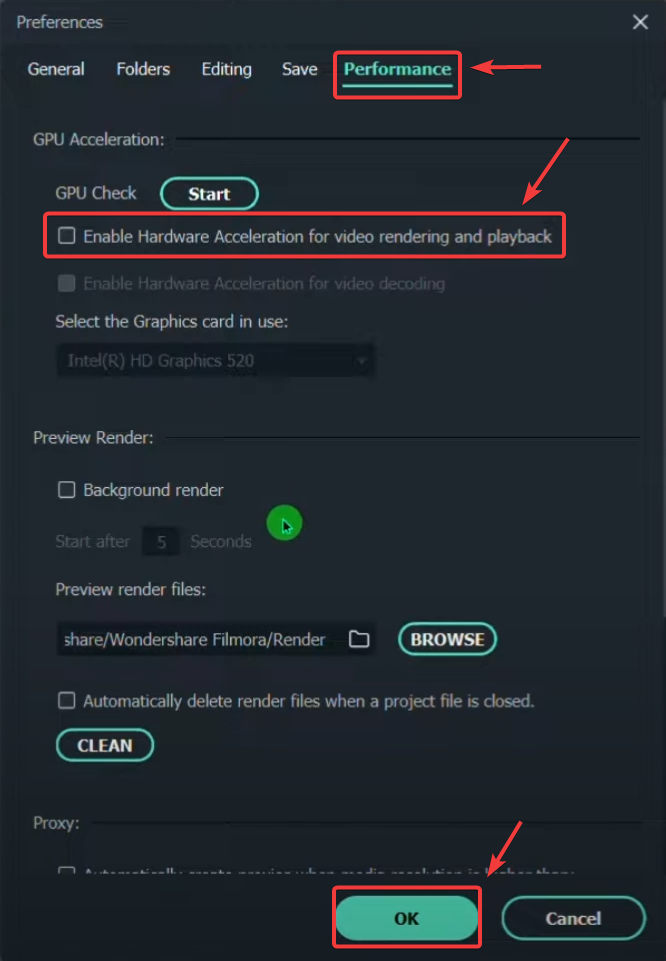The image size is (666, 961).
Task: Enable Hardware Acceleration for video rendering checkbox
Action: pyautogui.click(x=66, y=236)
